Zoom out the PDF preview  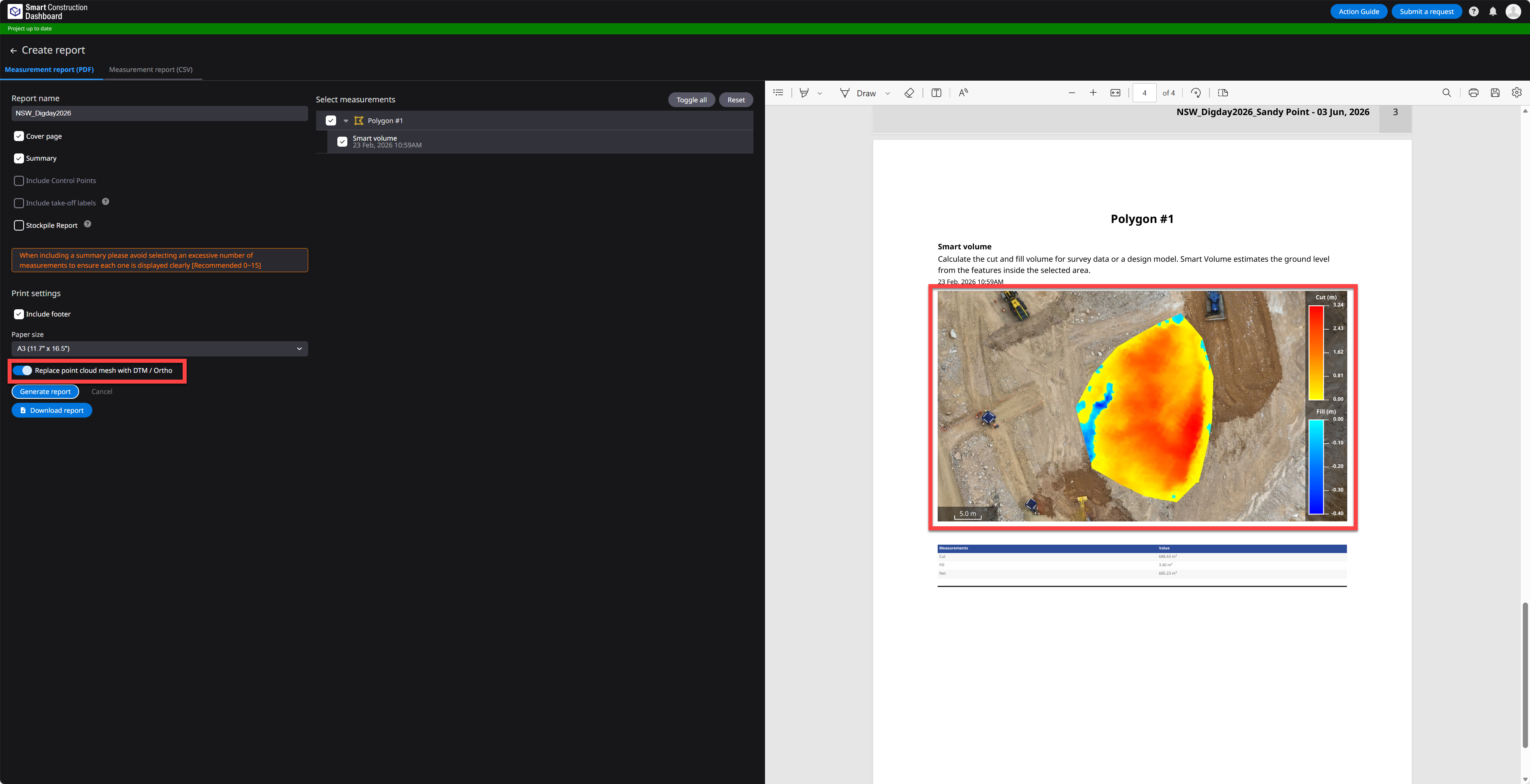(1072, 93)
